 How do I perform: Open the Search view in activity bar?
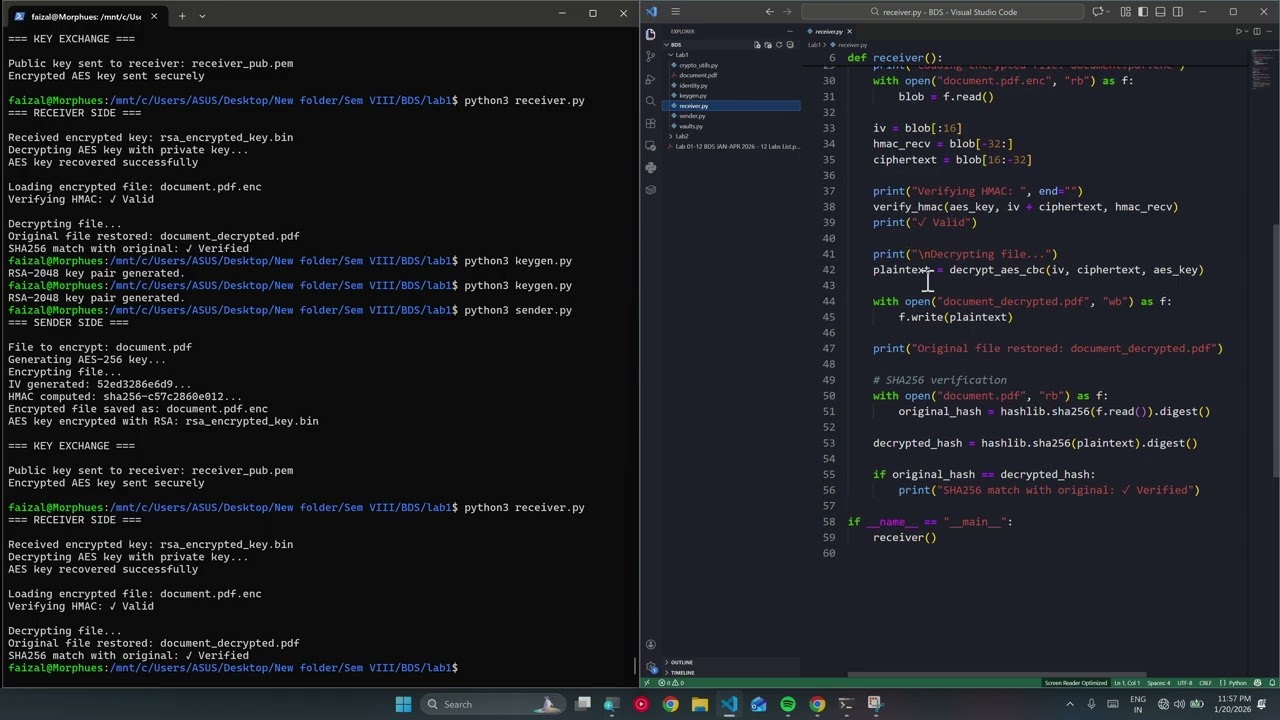(650, 101)
